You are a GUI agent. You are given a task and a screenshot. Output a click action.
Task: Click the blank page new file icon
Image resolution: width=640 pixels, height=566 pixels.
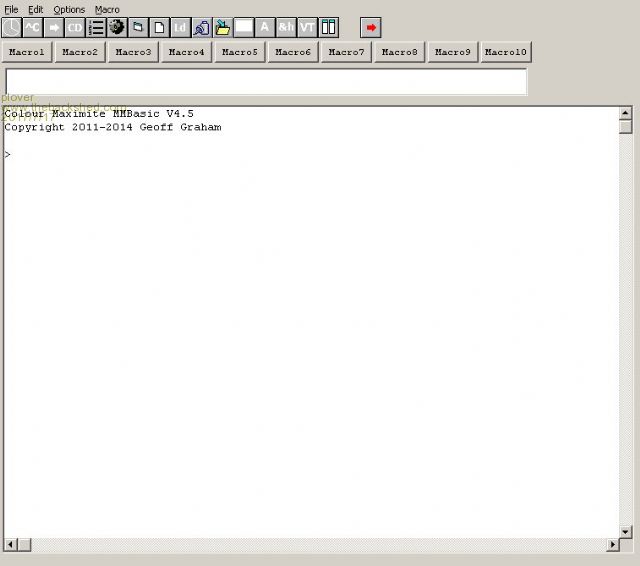[159, 28]
